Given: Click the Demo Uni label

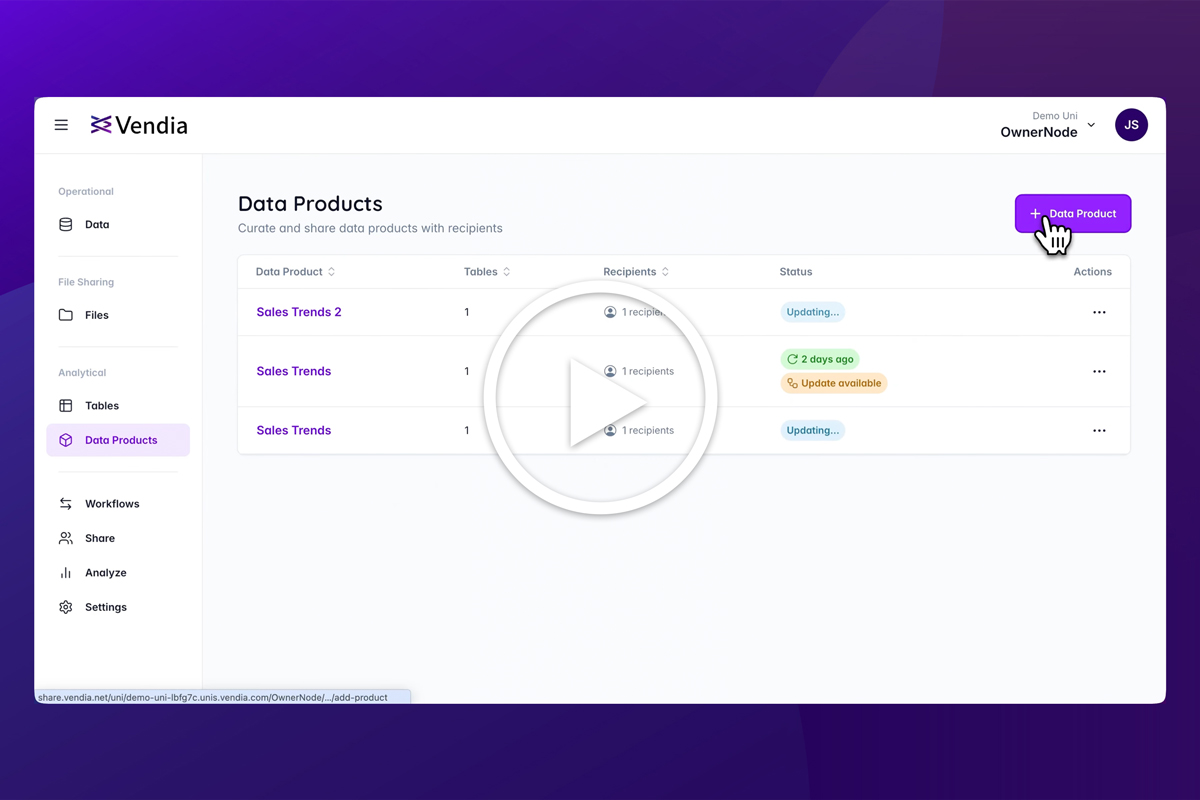Looking at the screenshot, I should pos(1055,116).
